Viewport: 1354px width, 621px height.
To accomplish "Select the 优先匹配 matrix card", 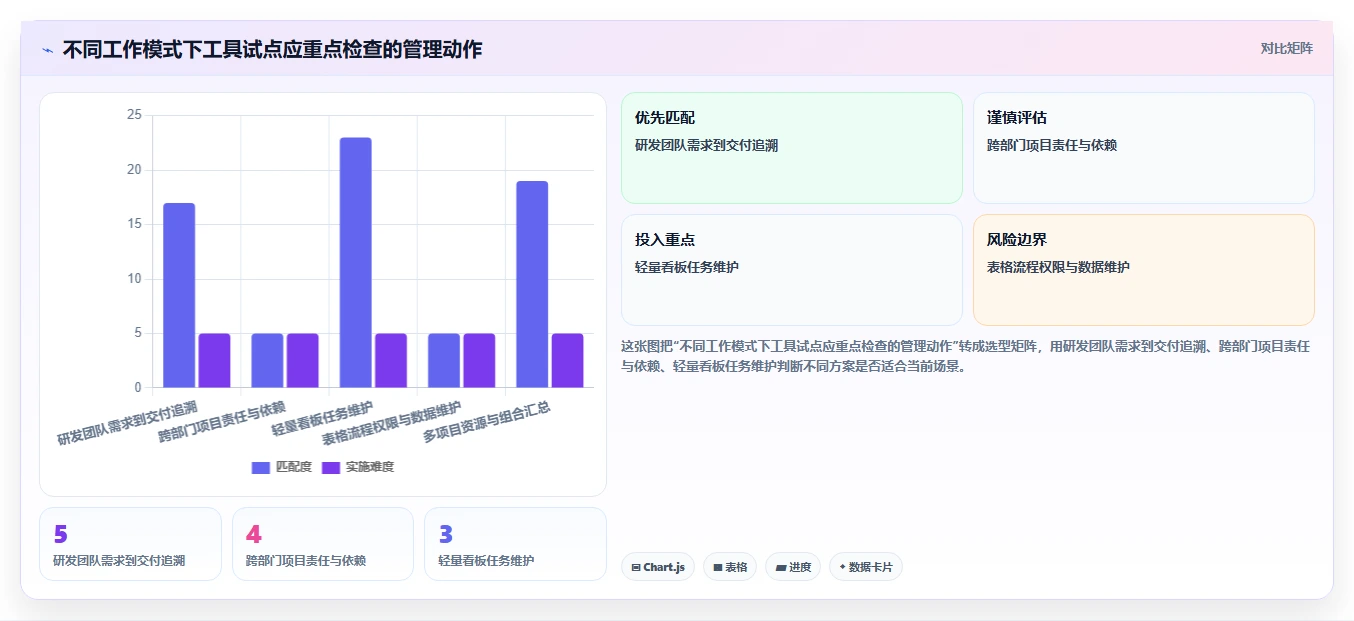I will [792, 148].
